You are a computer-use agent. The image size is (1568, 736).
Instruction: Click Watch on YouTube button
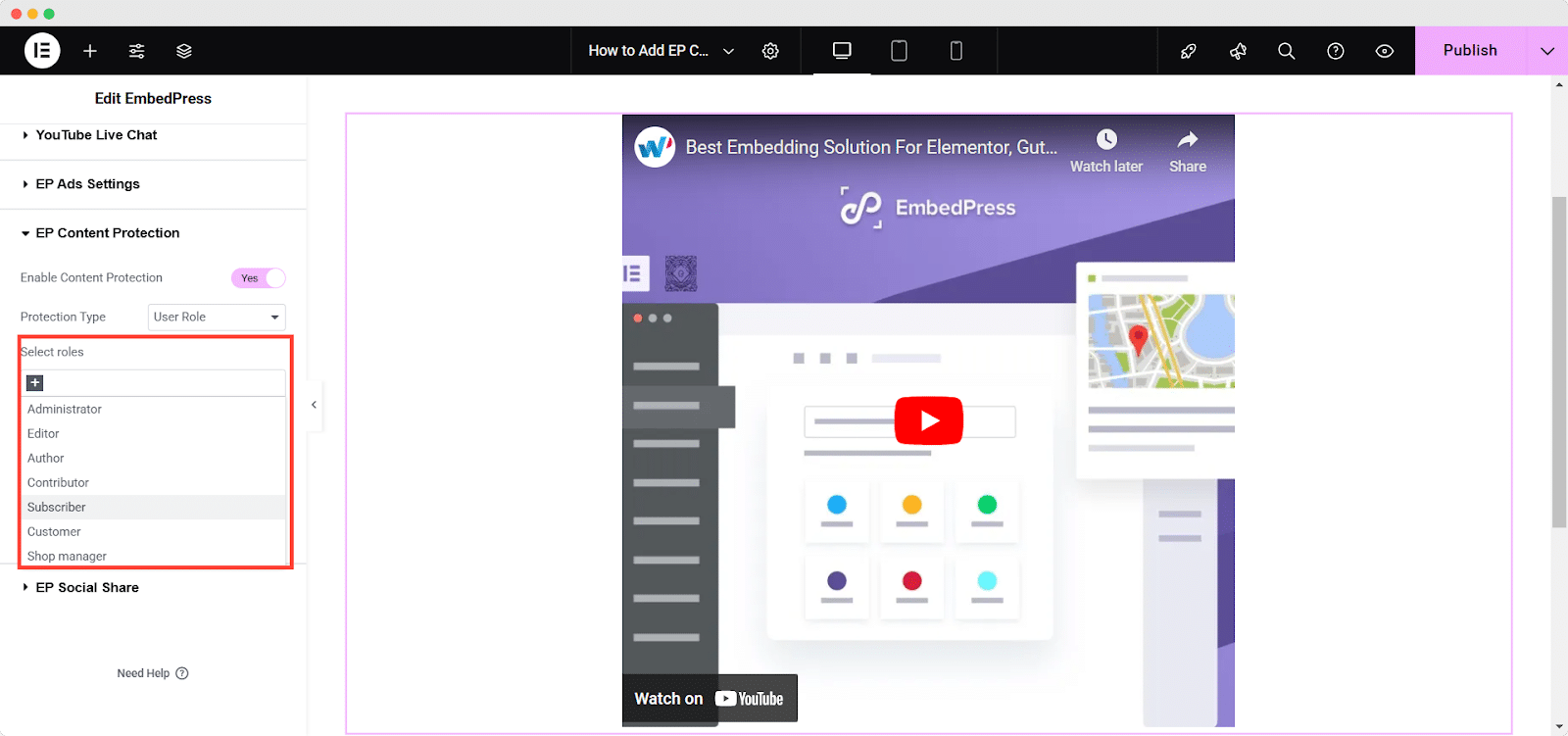(x=710, y=699)
